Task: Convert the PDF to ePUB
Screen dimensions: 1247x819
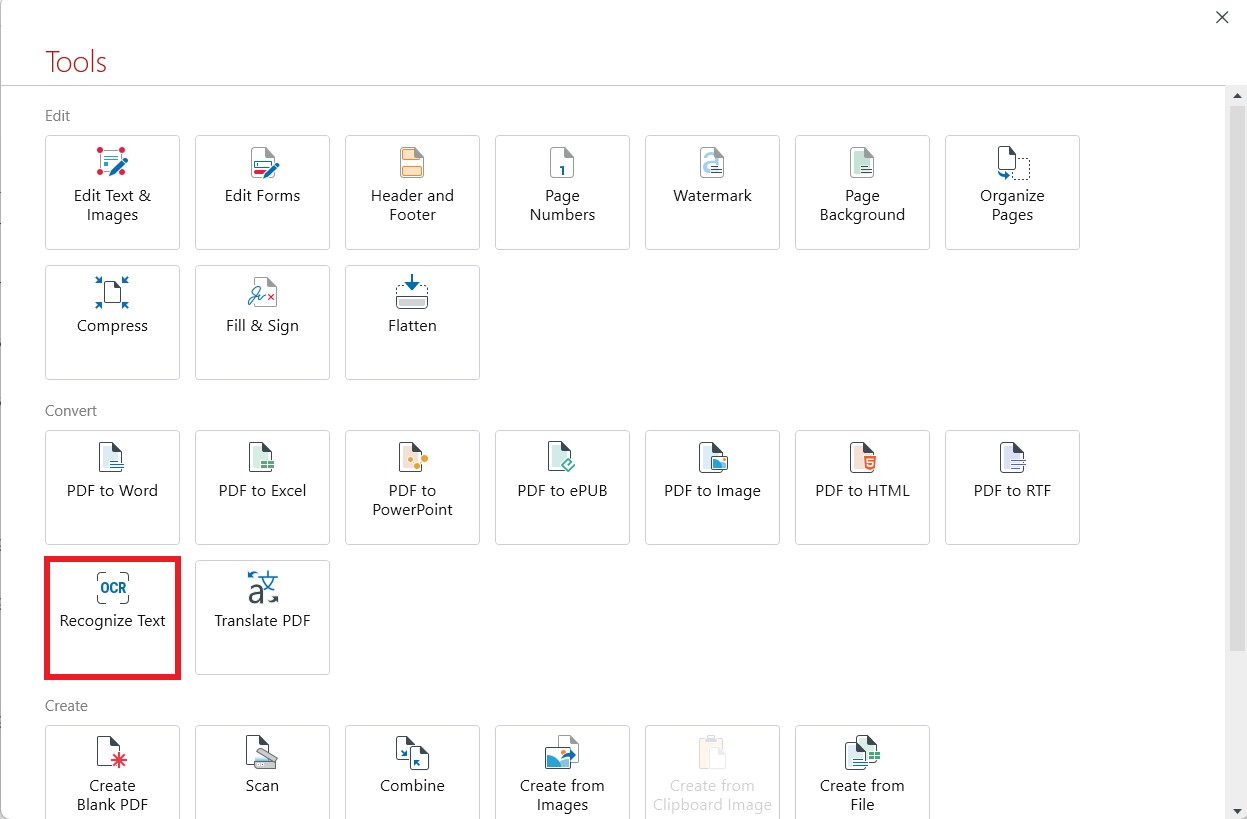Action: pyautogui.click(x=562, y=487)
